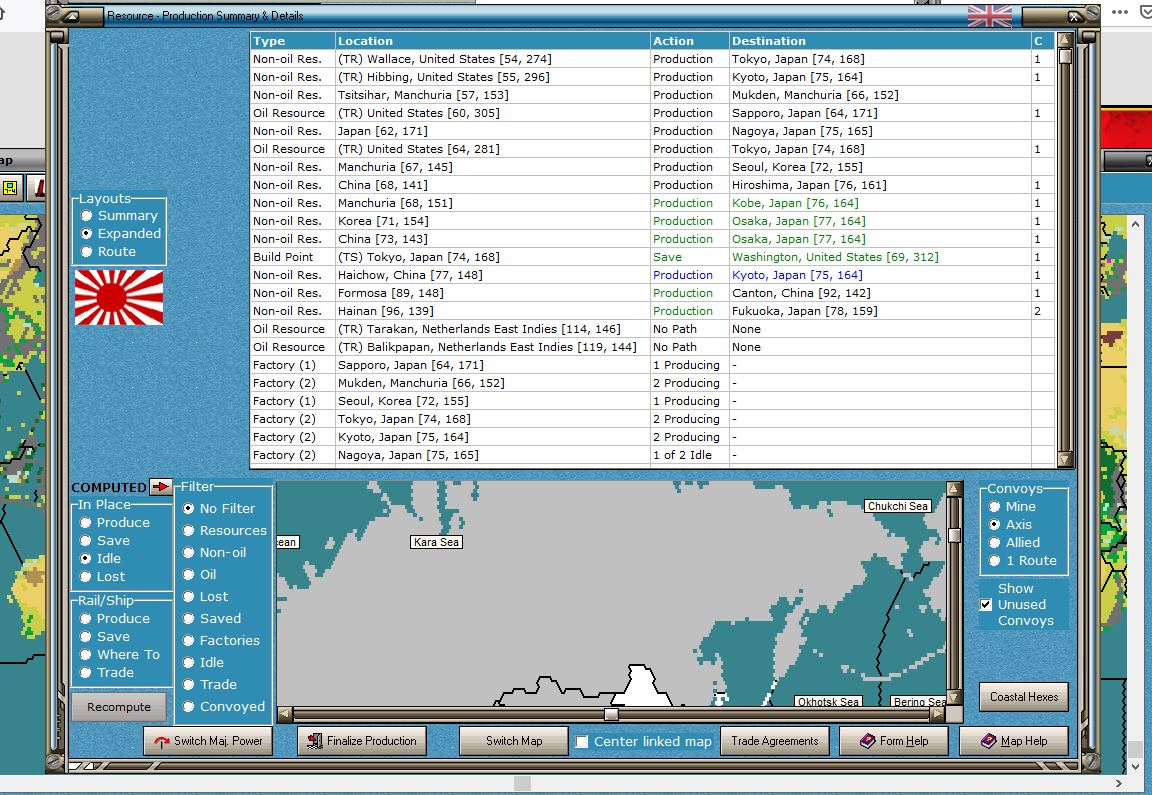The width and height of the screenshot is (1152, 795).
Task: Select In Place Produce option
Action: pyautogui.click(x=86, y=522)
